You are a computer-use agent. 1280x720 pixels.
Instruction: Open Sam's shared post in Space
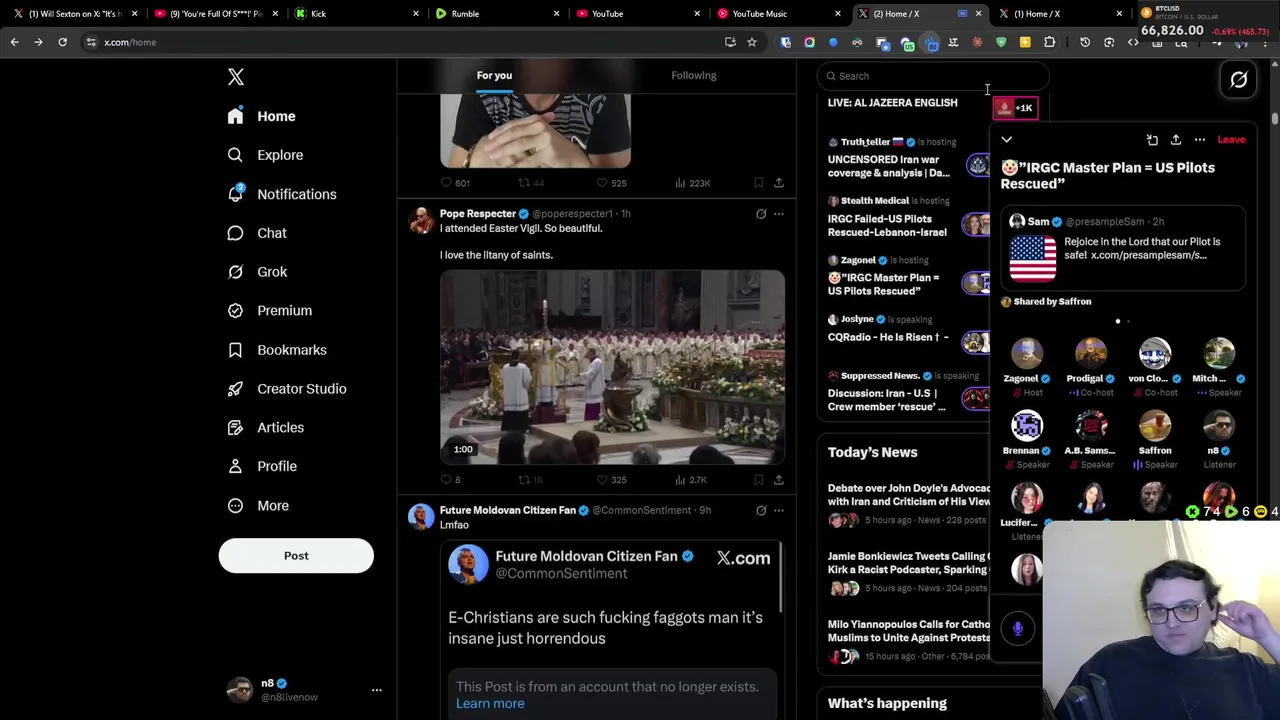click(x=1122, y=248)
